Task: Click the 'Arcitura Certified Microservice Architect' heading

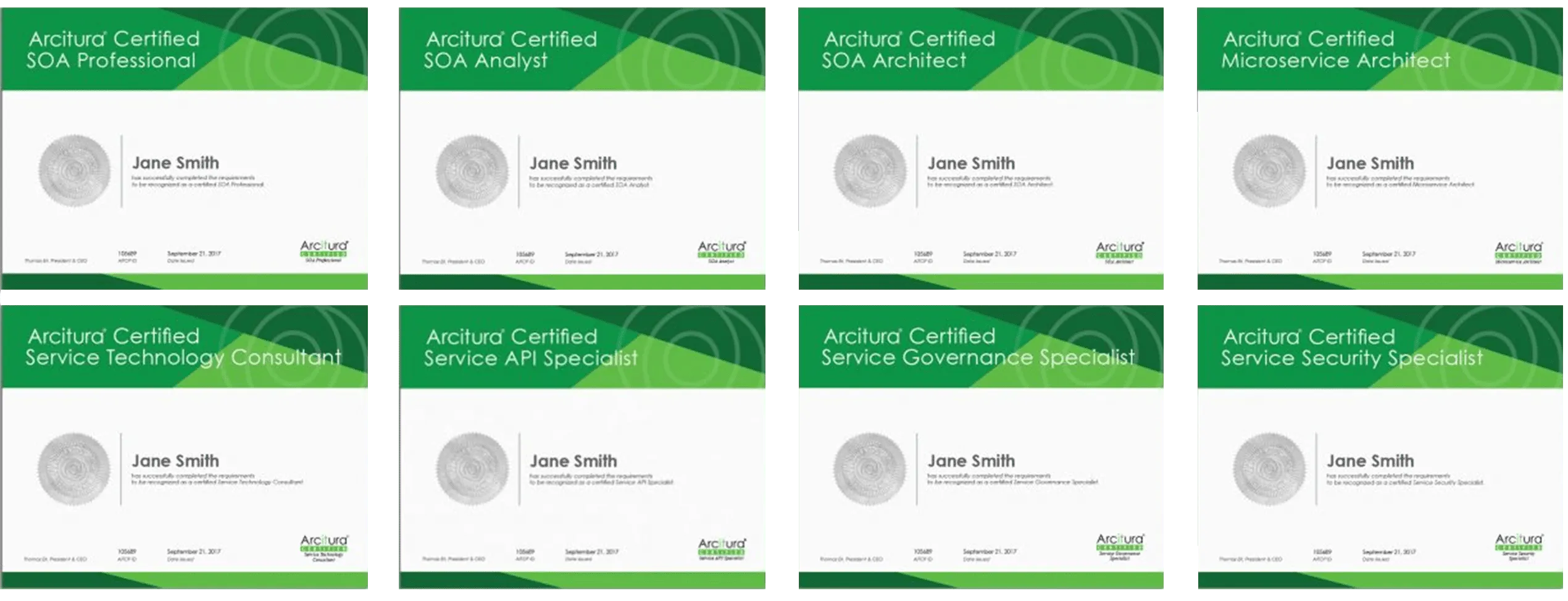Action: [x=1335, y=49]
